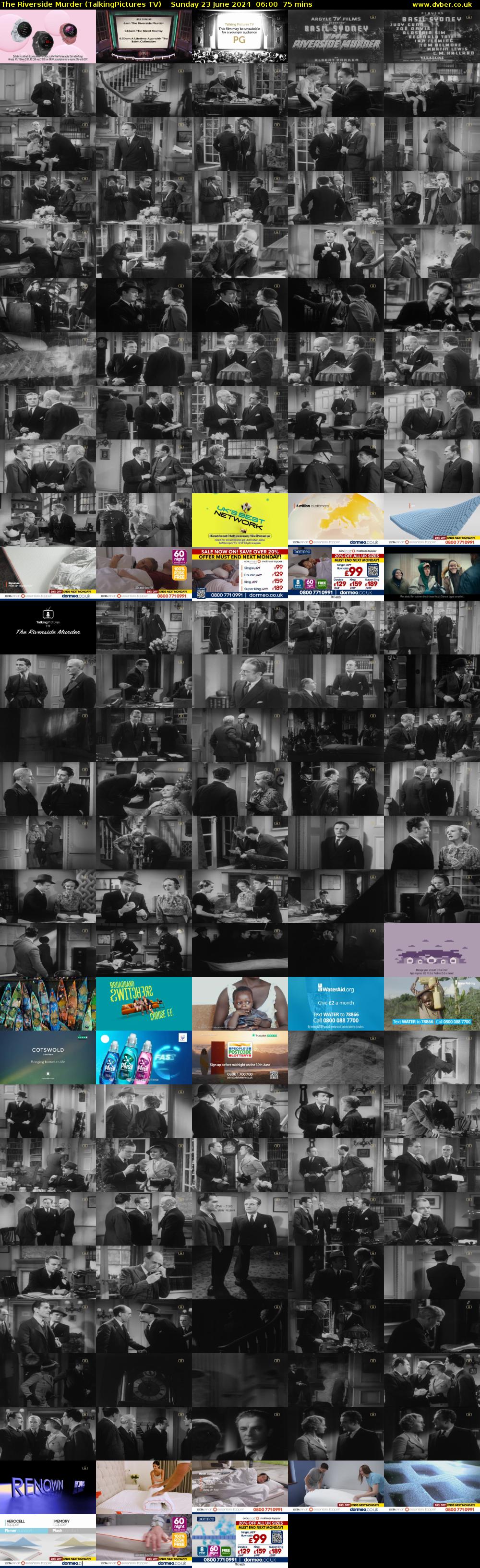The image size is (480, 1568).
Task: Select the Persil detergent bottles thumbnail
Action: coord(144,1057)
